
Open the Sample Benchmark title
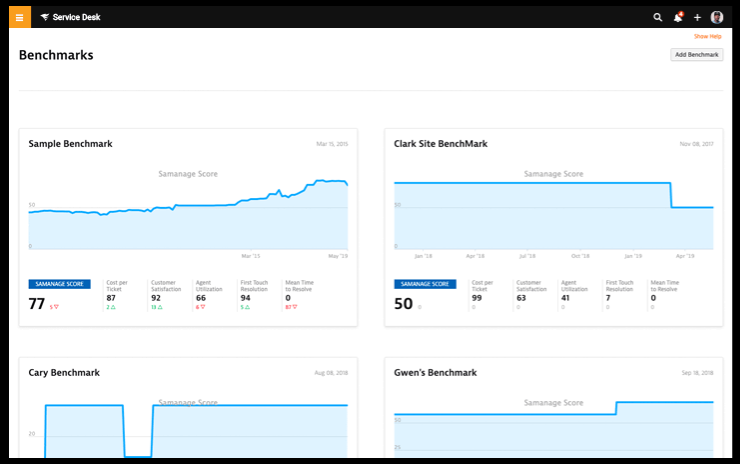point(70,144)
